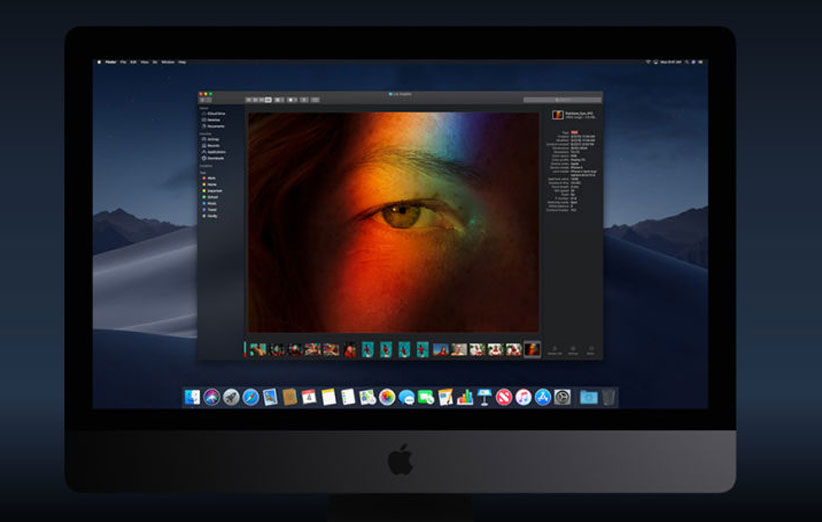Click red Work tag dot
Screen dimensions: 822x522
tap(204, 178)
